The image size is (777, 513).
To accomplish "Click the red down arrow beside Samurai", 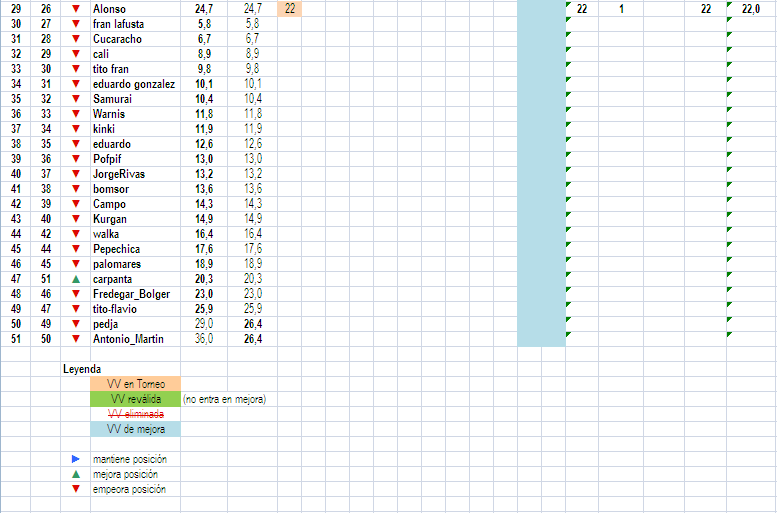I will tap(76, 99).
